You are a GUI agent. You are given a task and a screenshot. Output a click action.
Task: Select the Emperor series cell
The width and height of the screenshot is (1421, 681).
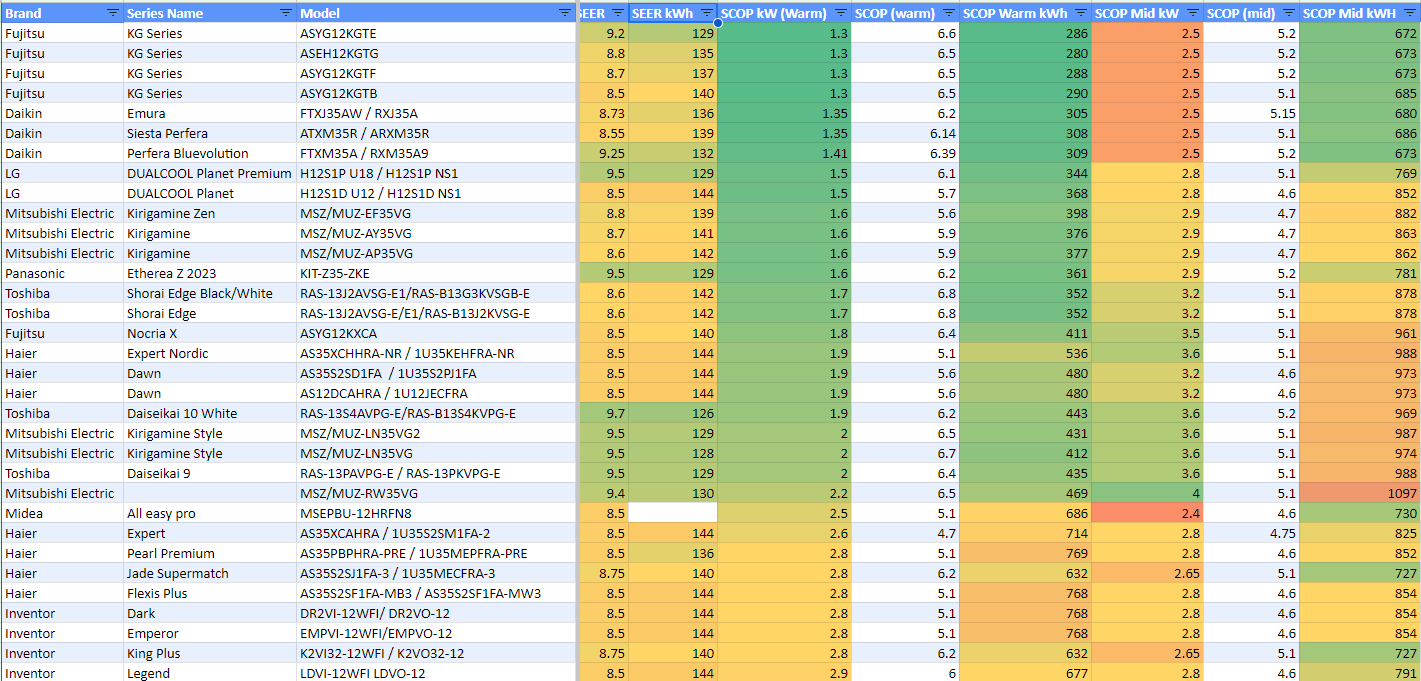click(x=210, y=633)
